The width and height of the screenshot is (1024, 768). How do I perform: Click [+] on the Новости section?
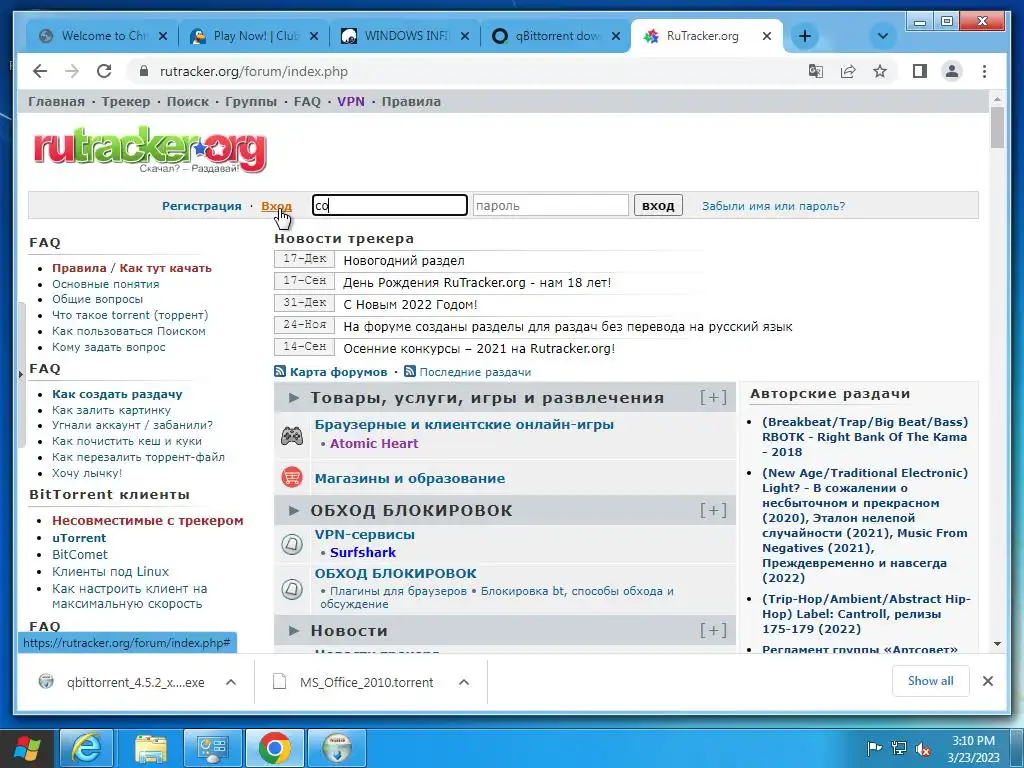pos(713,630)
